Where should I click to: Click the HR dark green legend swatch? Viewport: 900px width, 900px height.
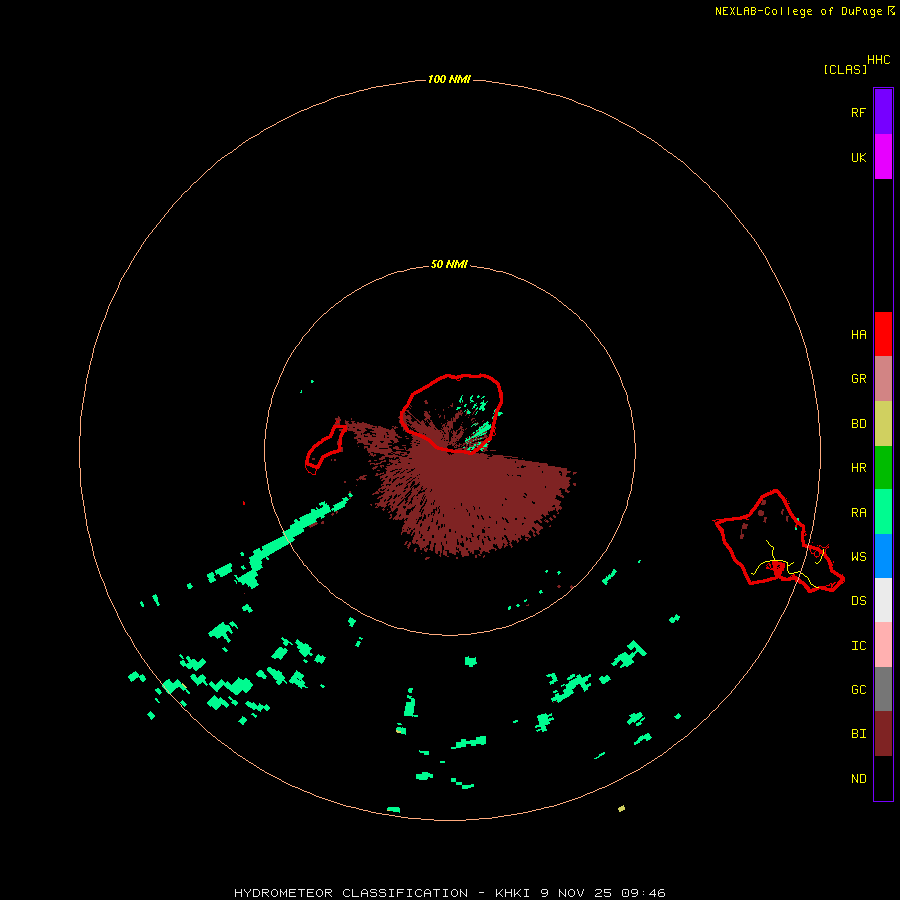(x=883, y=468)
